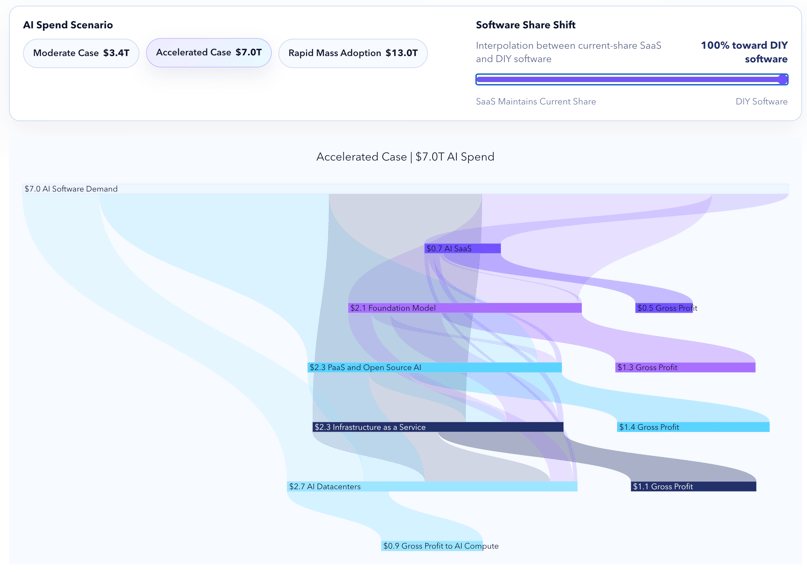Click the middle of the share shift slider track

(x=630, y=79)
